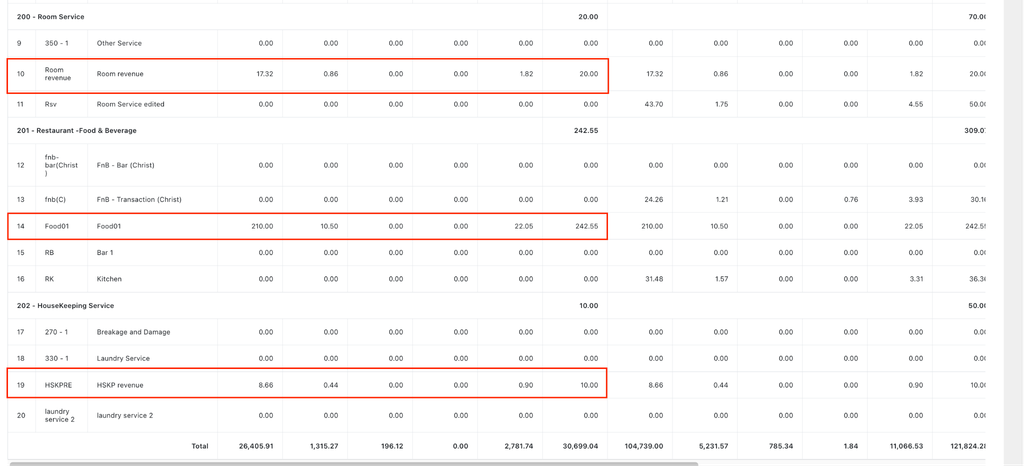The height and width of the screenshot is (466, 1024).
Task: Select the 'Bar 1' row description
Action: pos(105,252)
